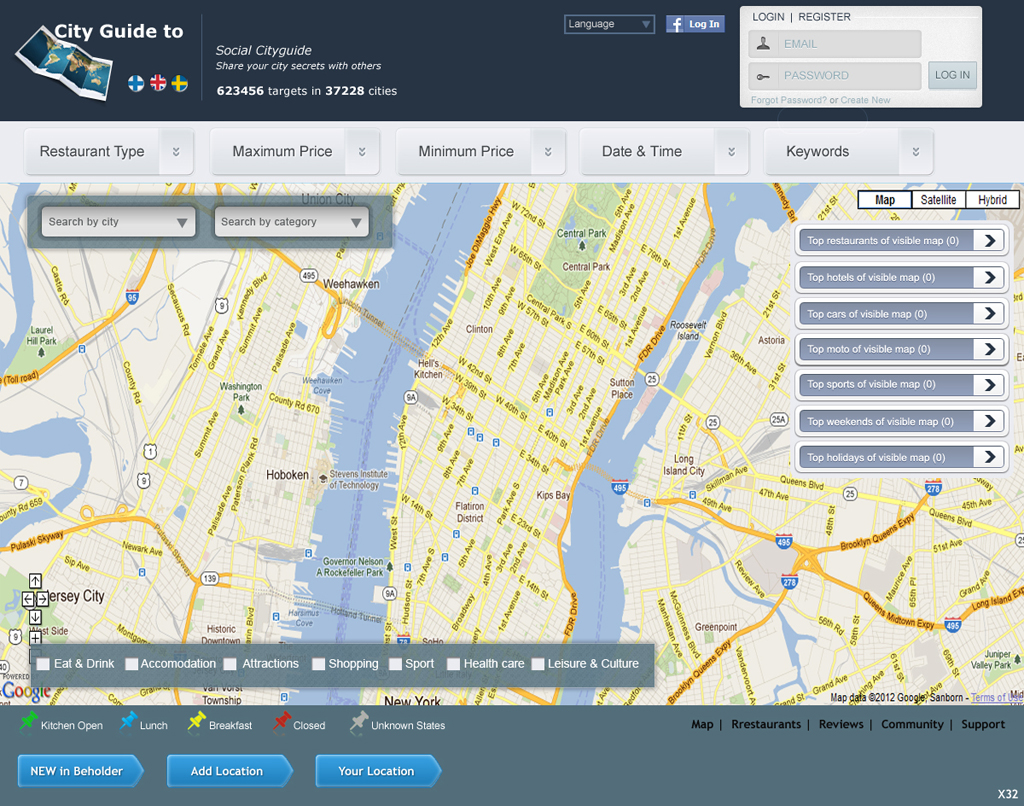Click the Your Location button
Image resolution: width=1024 pixels, height=806 pixels.
pyautogui.click(x=379, y=771)
